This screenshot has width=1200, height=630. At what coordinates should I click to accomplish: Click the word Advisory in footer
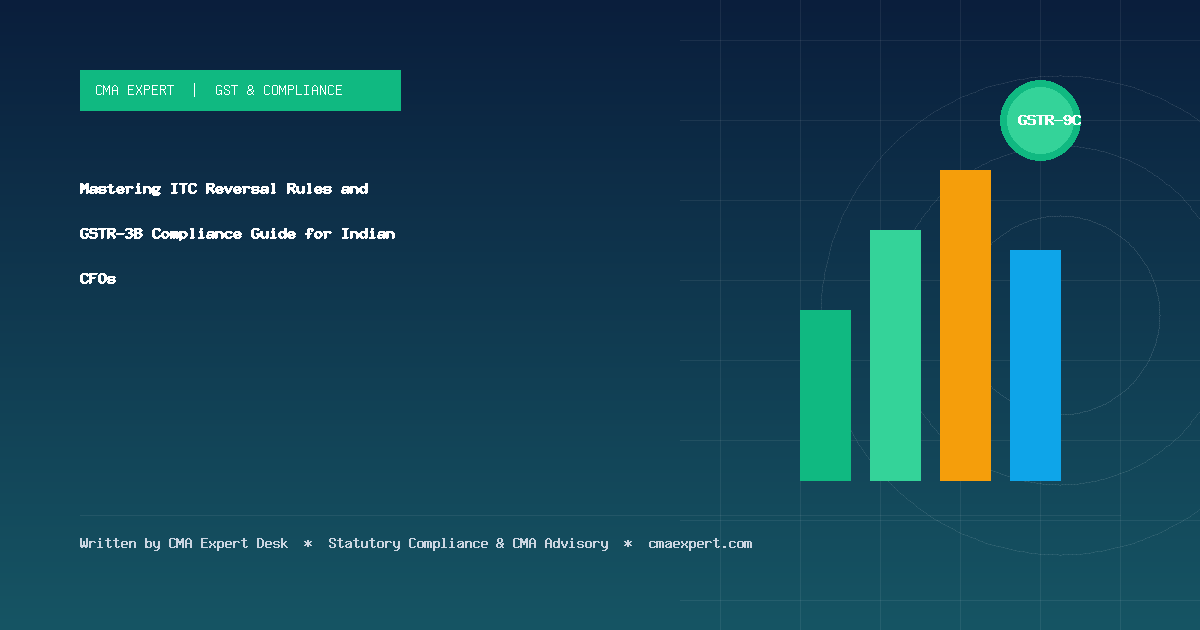coord(576,544)
